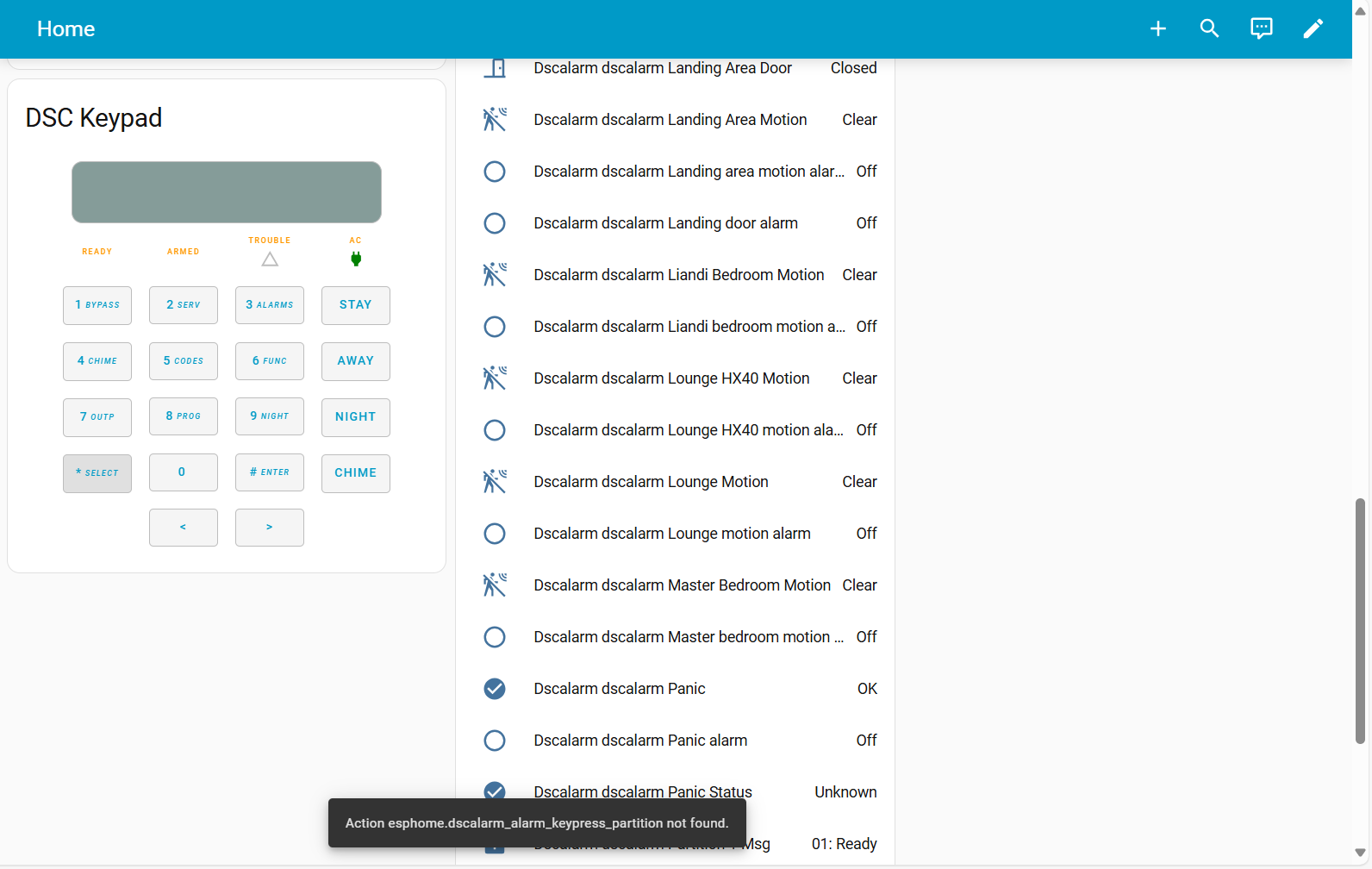Click the 'Dscalarm dscalarm Lounge Motion' text
Image resolution: width=1372 pixels, height=869 pixels.
(x=651, y=482)
